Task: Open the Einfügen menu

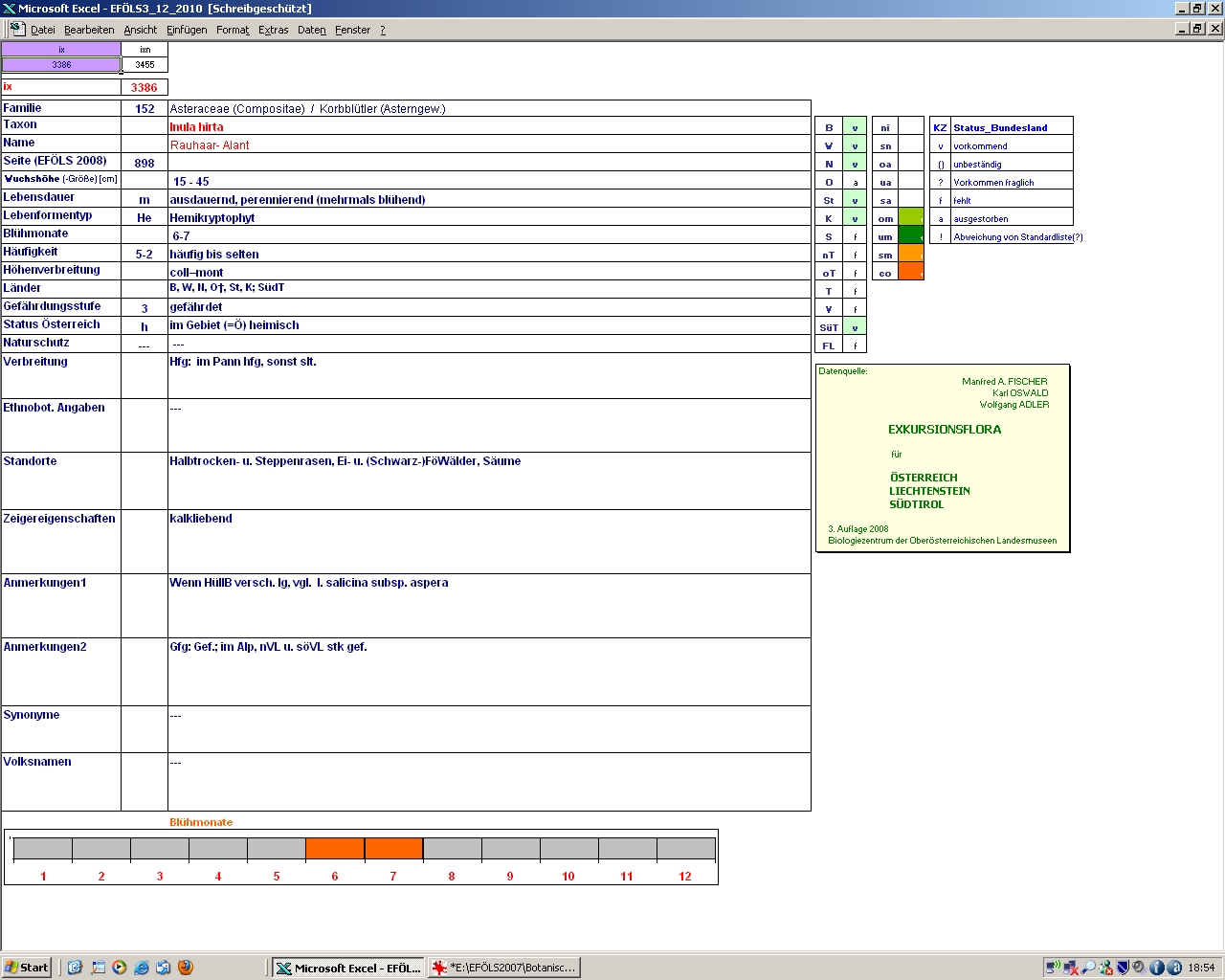Action: 187,30
